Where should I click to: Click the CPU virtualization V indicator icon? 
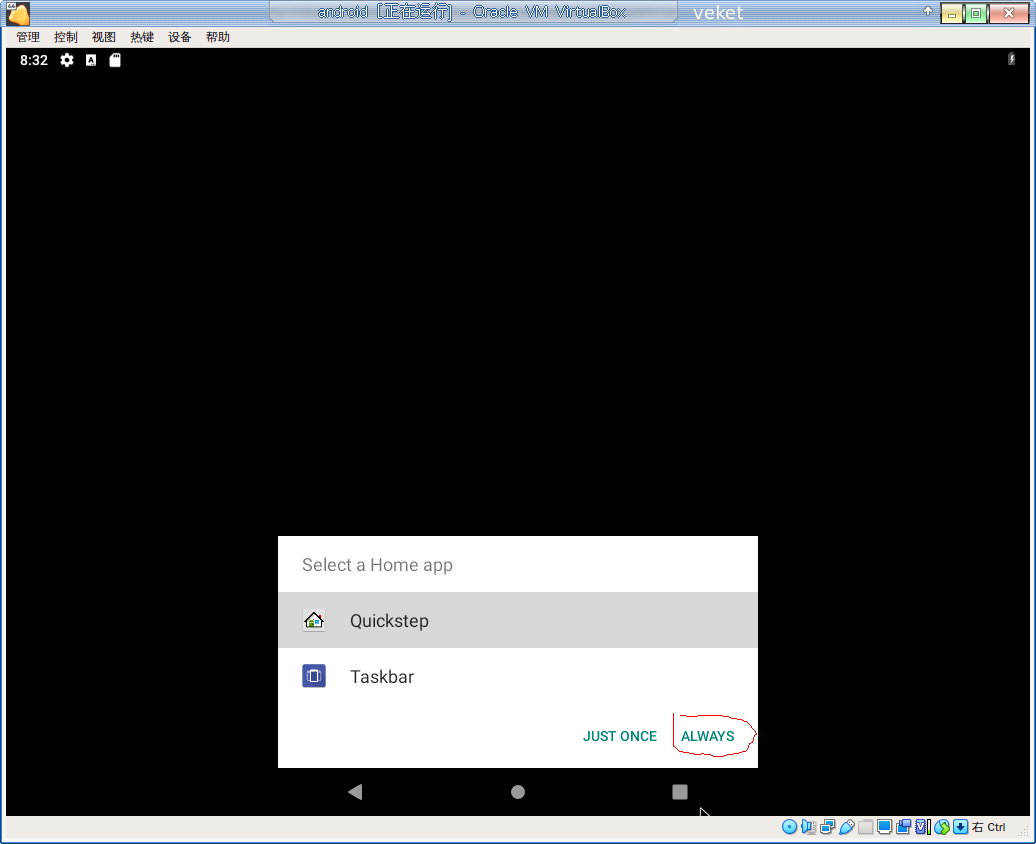923,827
